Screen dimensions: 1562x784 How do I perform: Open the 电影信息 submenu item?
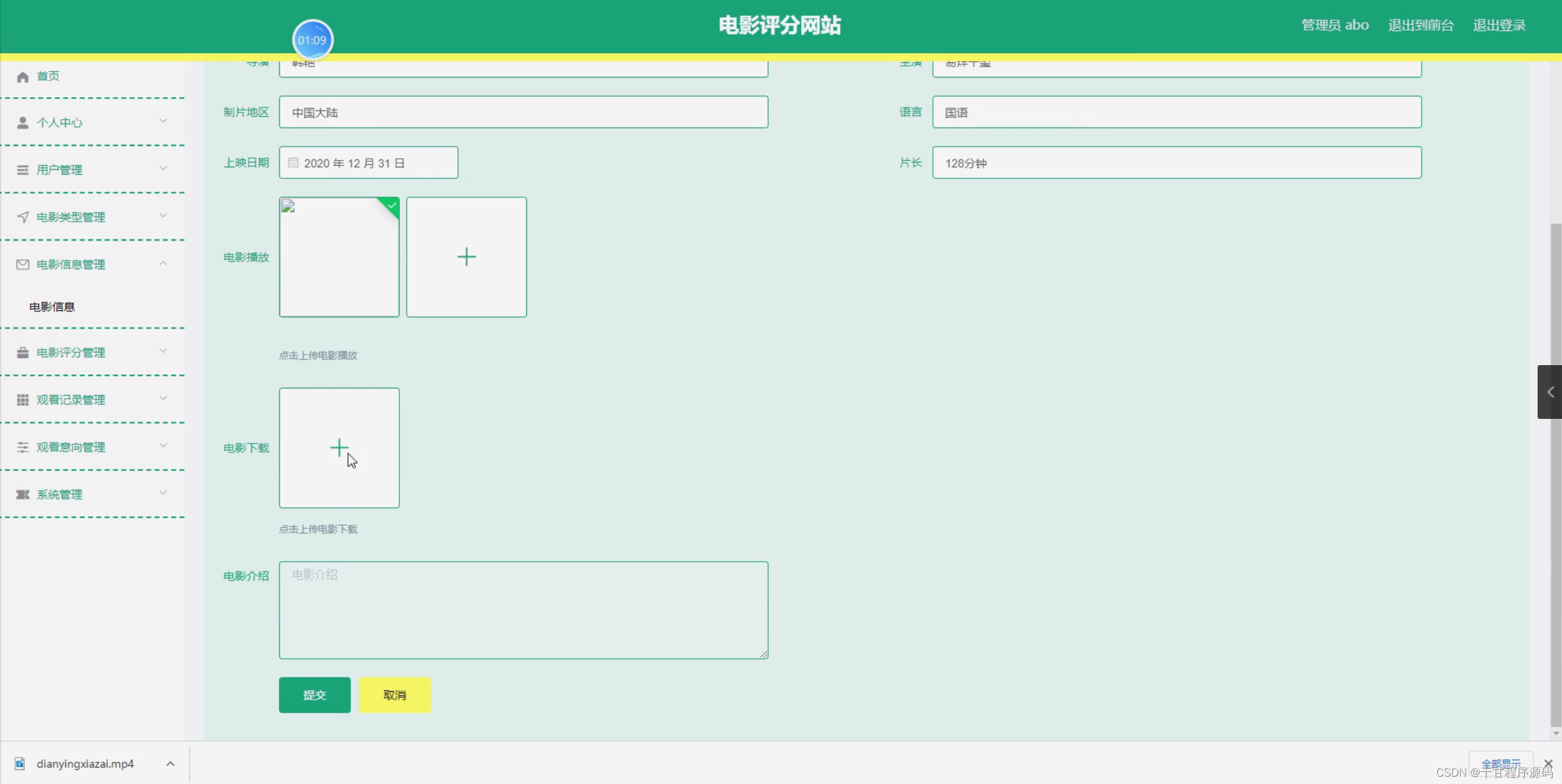pos(52,307)
